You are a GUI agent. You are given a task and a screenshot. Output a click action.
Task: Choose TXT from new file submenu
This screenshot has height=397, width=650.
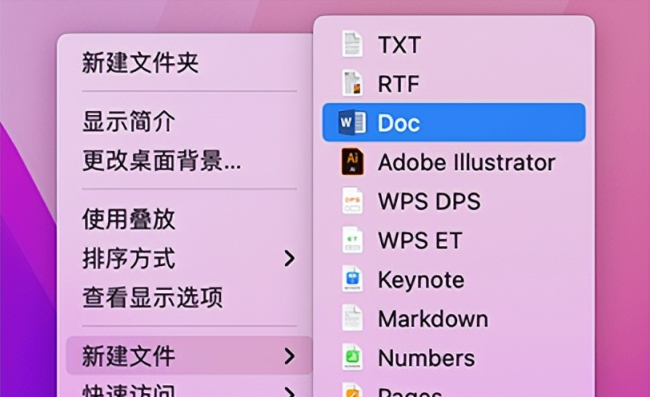[454, 44]
